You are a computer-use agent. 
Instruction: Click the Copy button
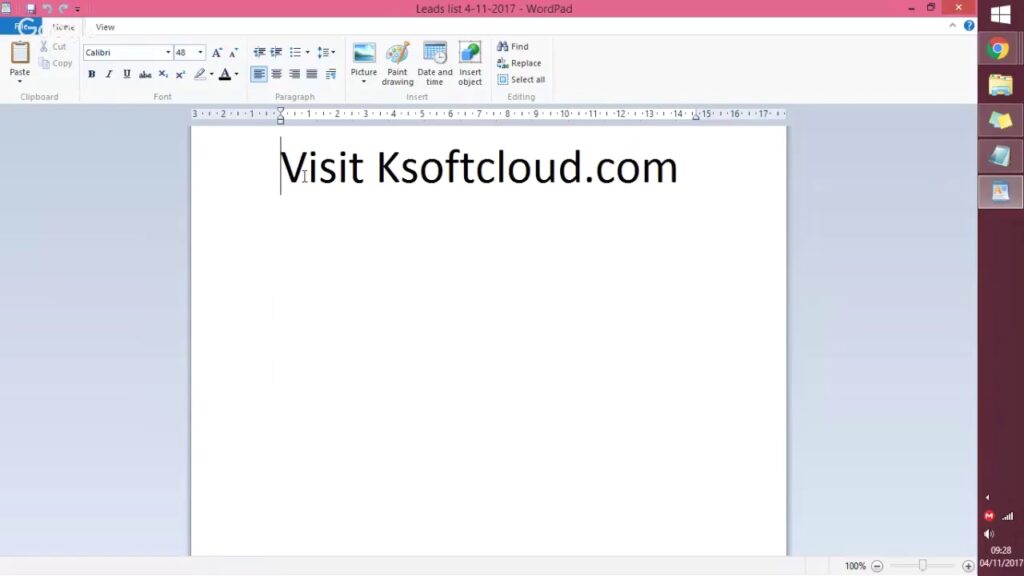56,63
